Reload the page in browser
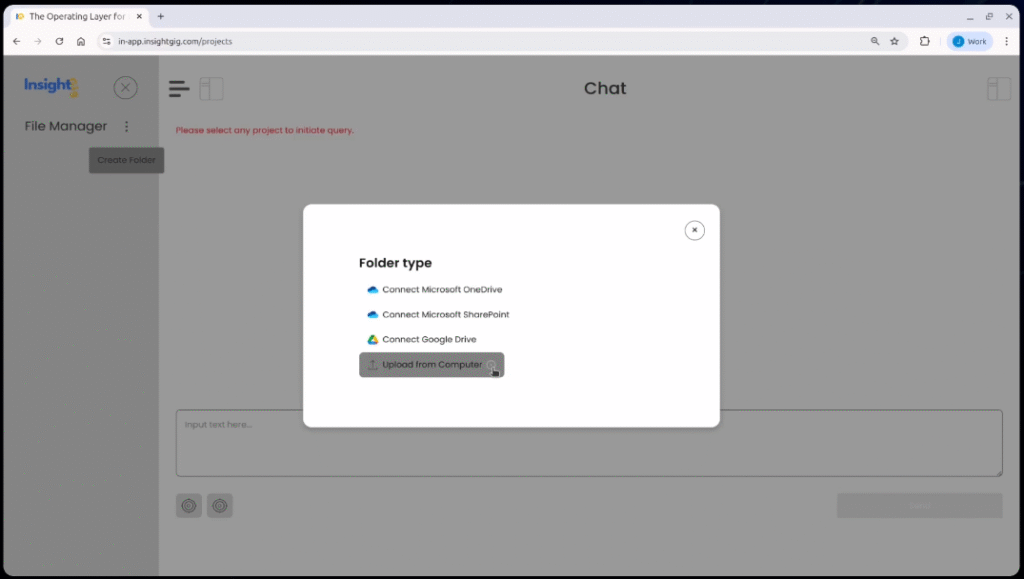 click(x=59, y=41)
